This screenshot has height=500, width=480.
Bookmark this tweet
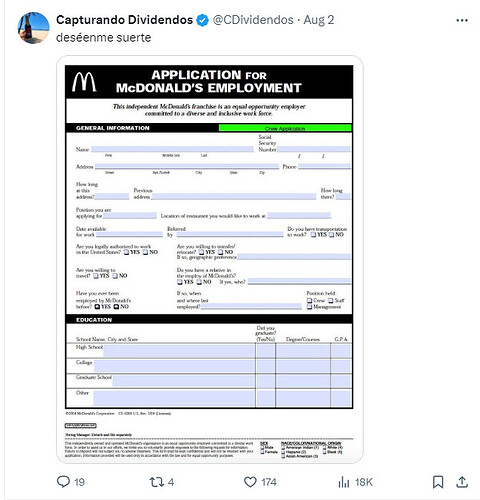438,482
